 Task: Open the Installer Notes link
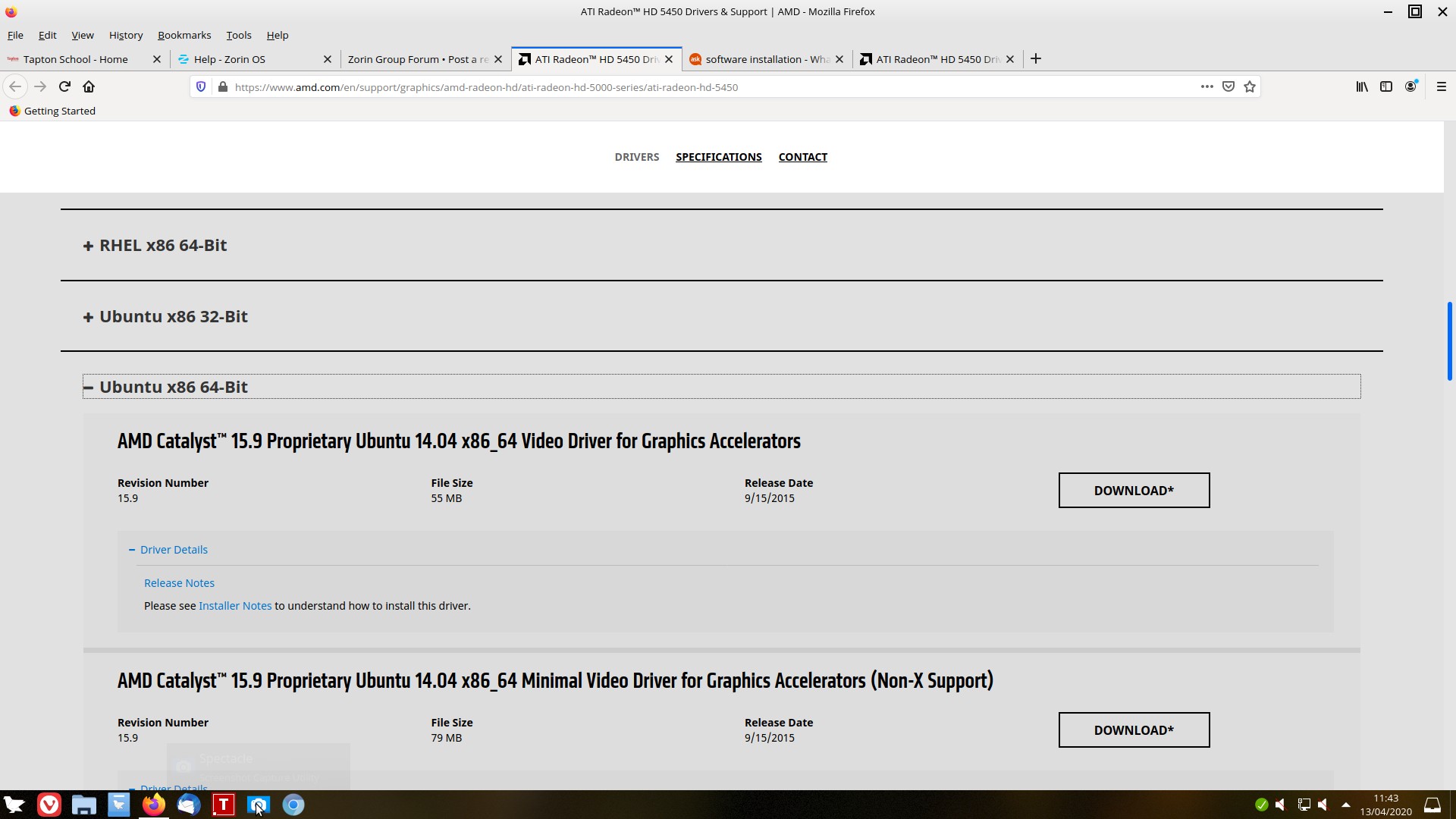pos(235,606)
